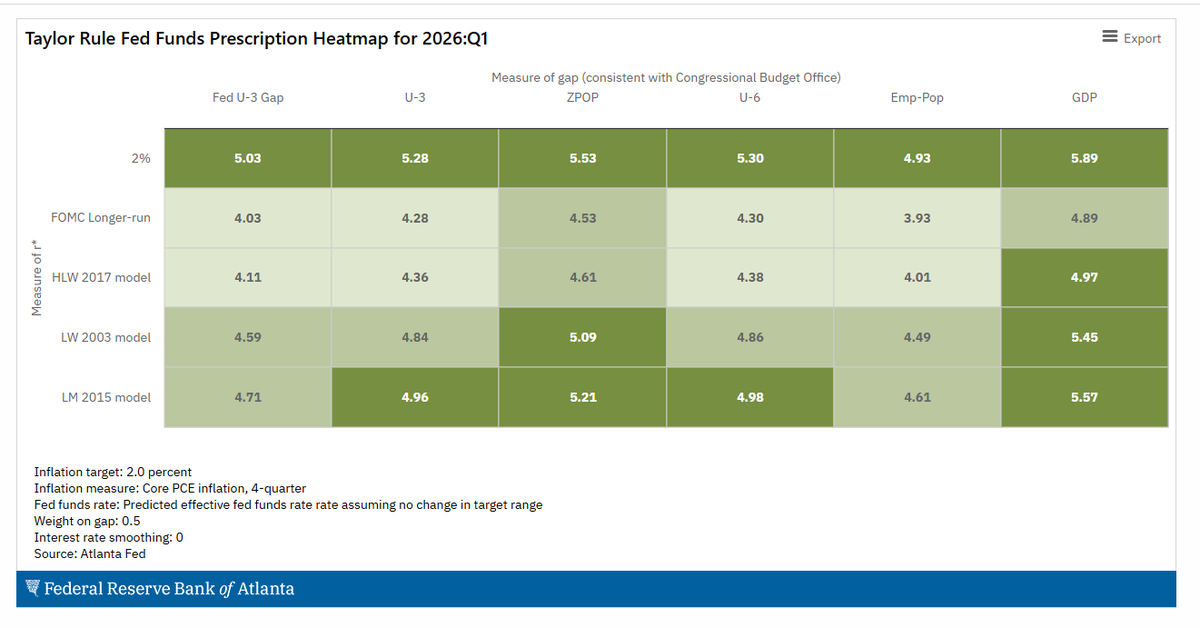
Task: Click the Measure of r* axis label
Action: point(37,277)
